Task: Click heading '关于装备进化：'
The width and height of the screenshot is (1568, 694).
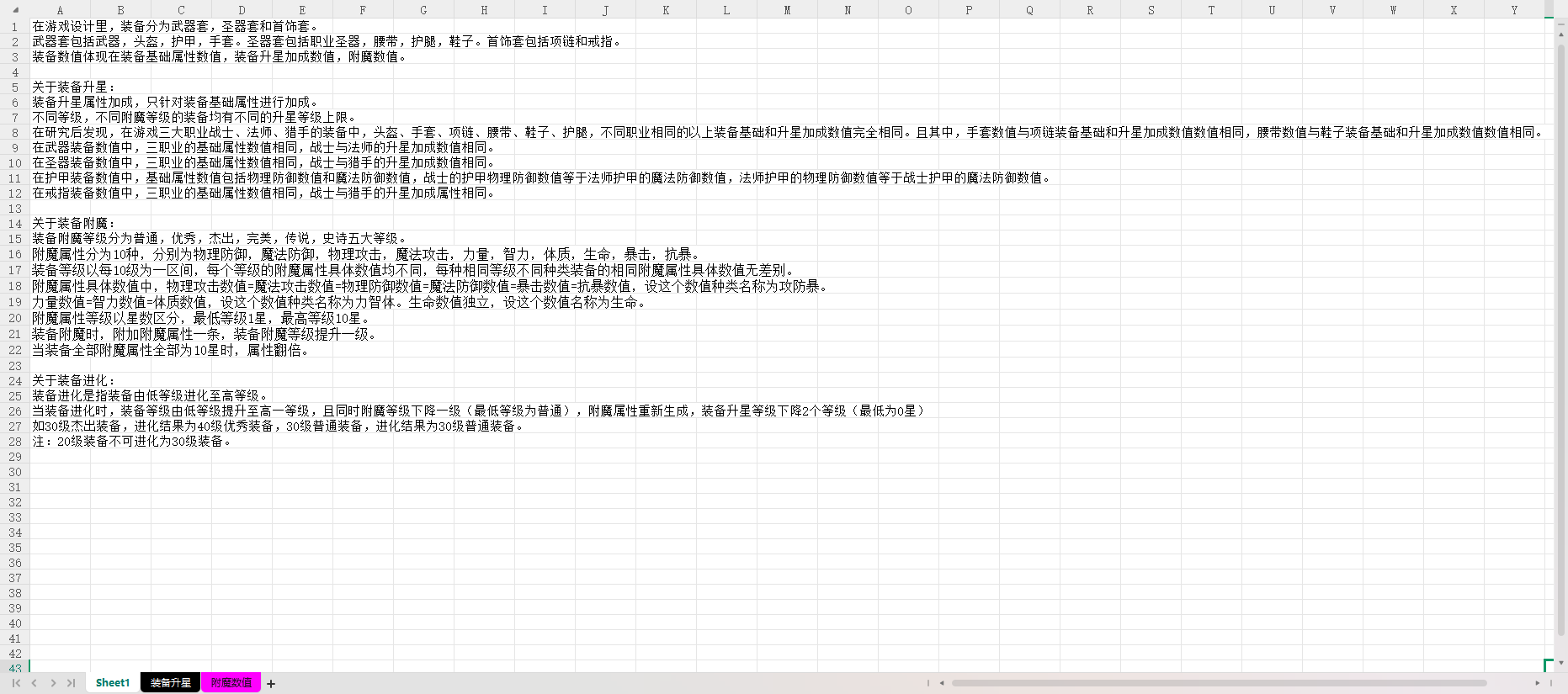Action: coord(74,381)
